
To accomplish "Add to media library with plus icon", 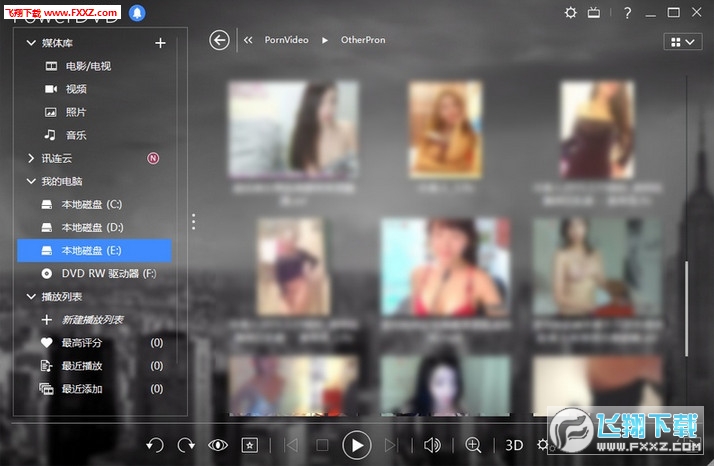I will (x=160, y=43).
